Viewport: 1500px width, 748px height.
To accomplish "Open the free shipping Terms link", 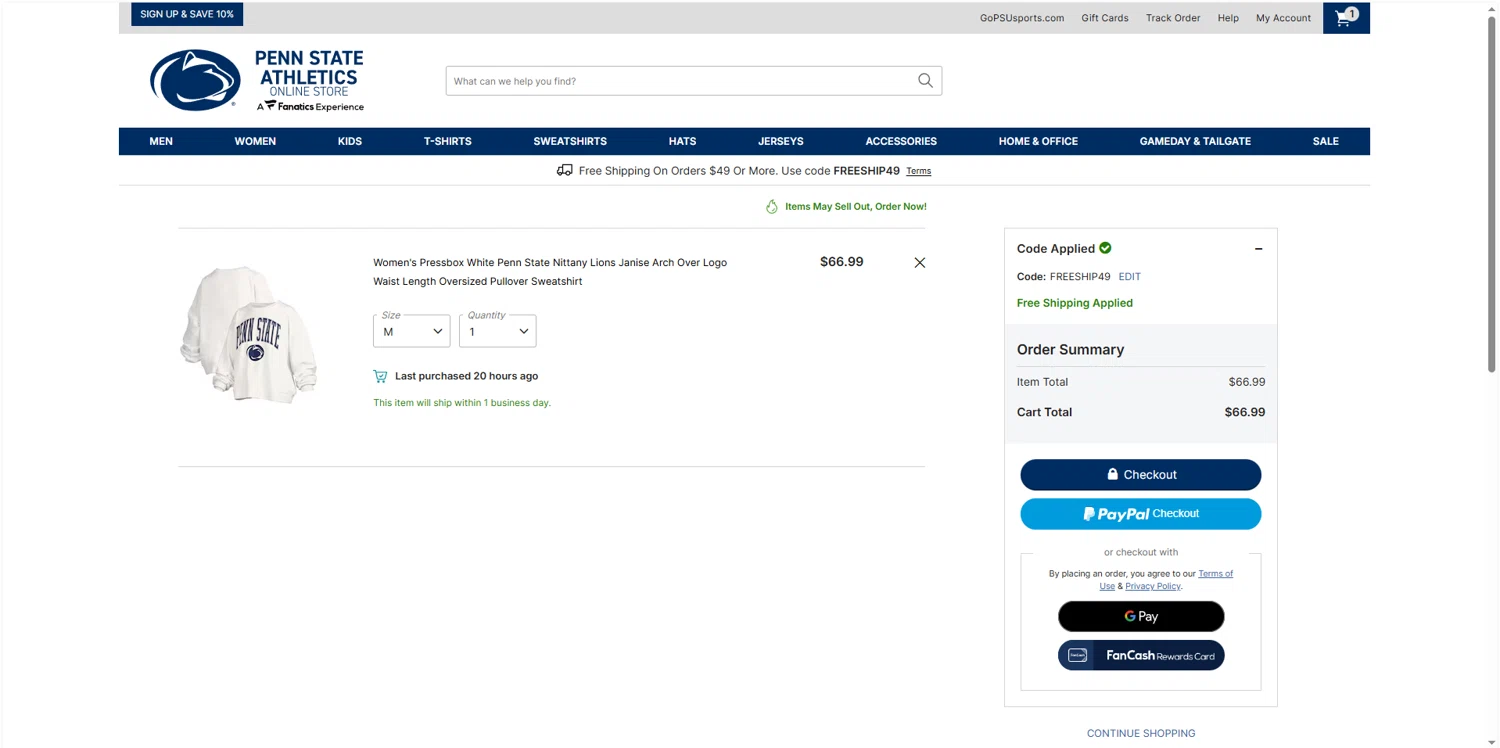I will click(918, 171).
